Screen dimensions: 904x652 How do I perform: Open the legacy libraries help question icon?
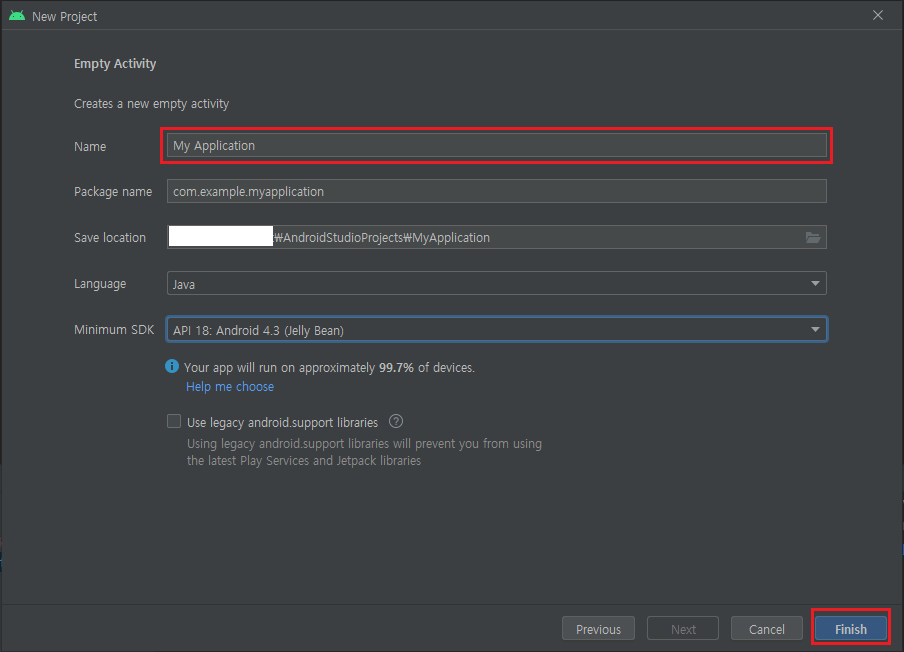point(396,421)
